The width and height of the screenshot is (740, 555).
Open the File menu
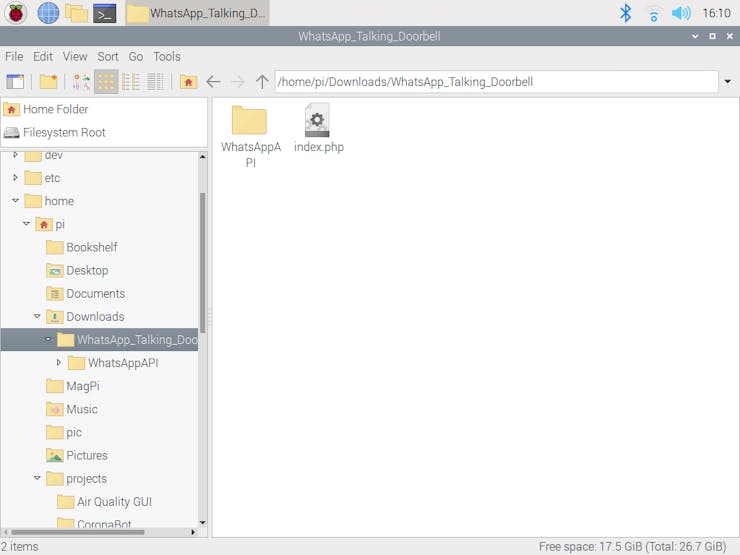click(x=14, y=57)
